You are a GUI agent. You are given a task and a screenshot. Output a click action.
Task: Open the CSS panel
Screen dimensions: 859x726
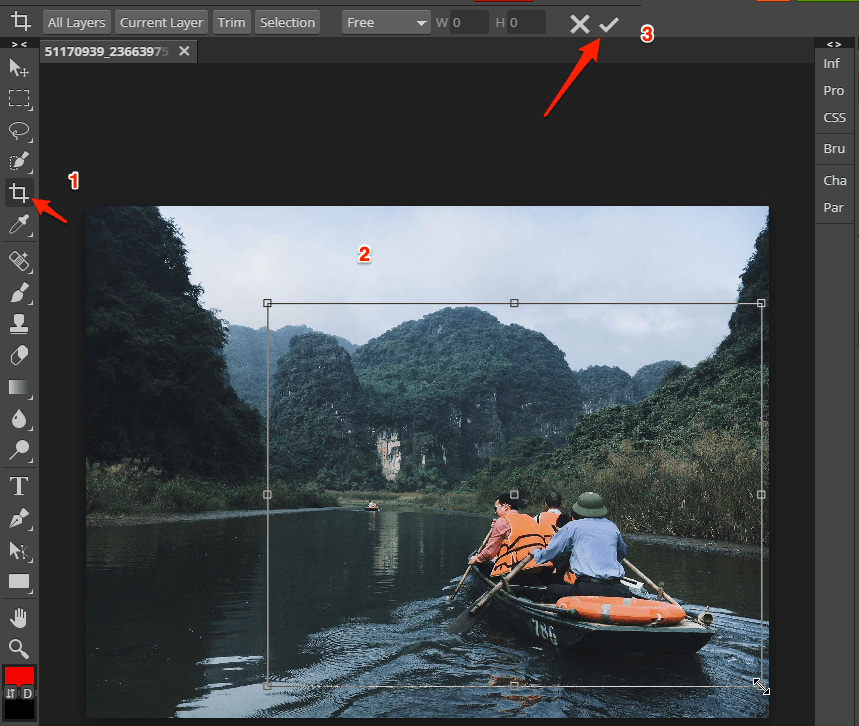pyautogui.click(x=834, y=117)
